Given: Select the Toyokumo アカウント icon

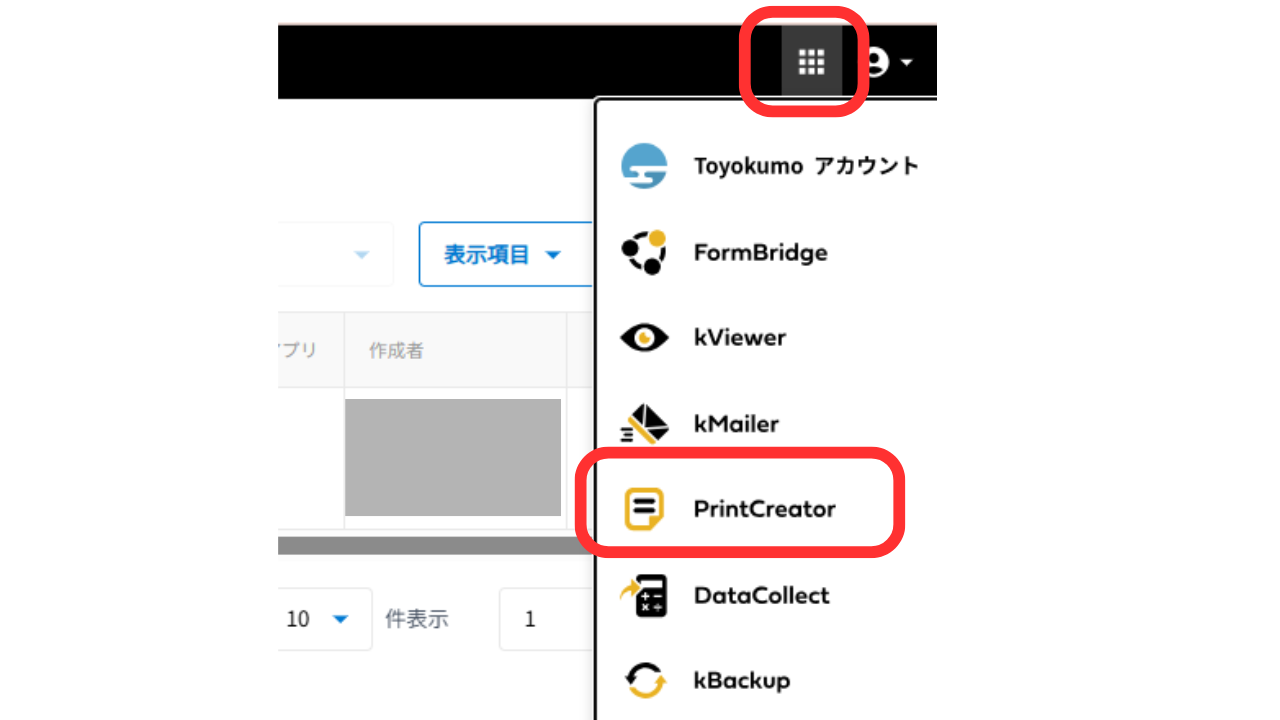Looking at the screenshot, I should (x=644, y=165).
